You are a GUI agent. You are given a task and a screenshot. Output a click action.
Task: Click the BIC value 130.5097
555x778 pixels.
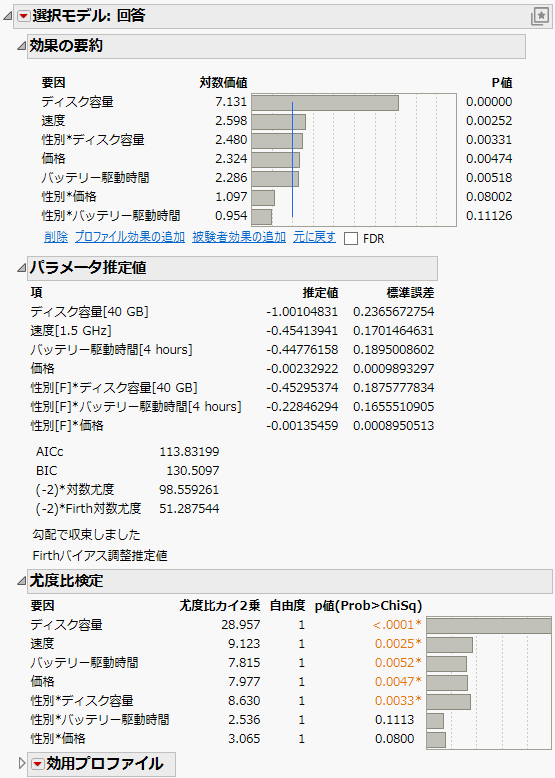point(192,470)
